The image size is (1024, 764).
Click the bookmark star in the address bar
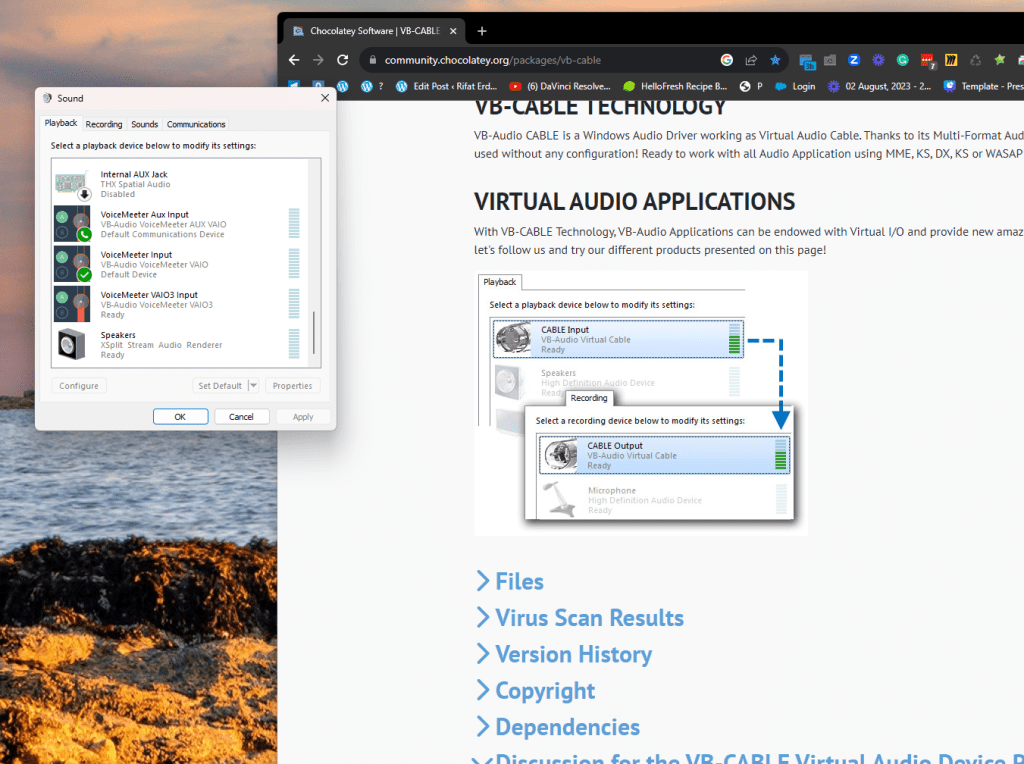coord(775,60)
